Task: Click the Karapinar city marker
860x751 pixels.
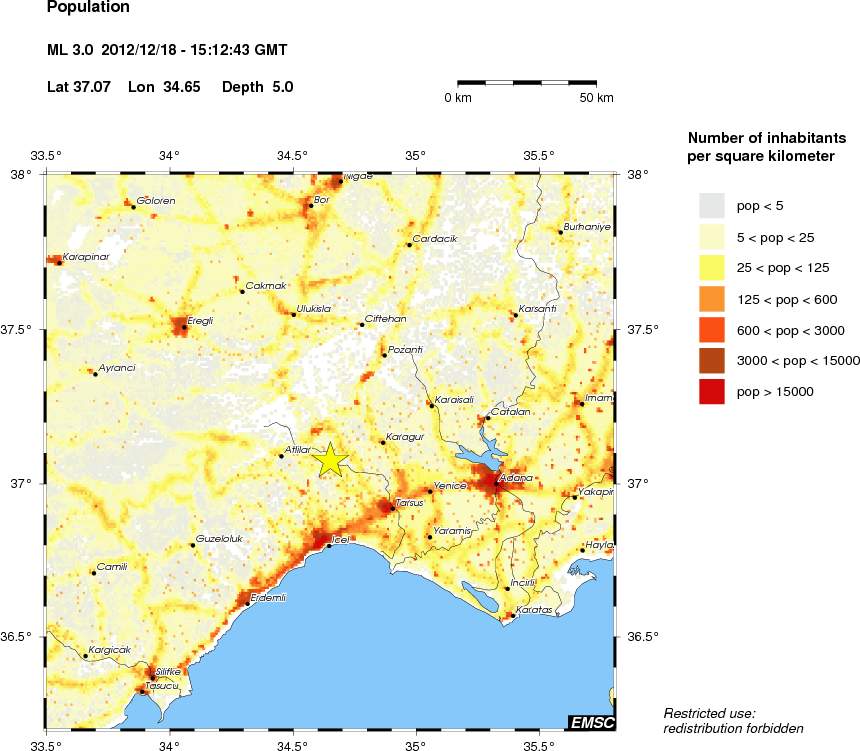Action: pos(58,261)
